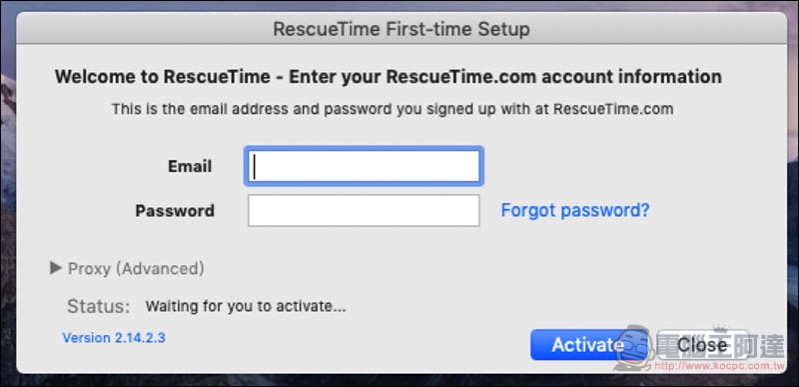
Task: Open the Version 2.14.2.3 link
Action: tap(114, 338)
